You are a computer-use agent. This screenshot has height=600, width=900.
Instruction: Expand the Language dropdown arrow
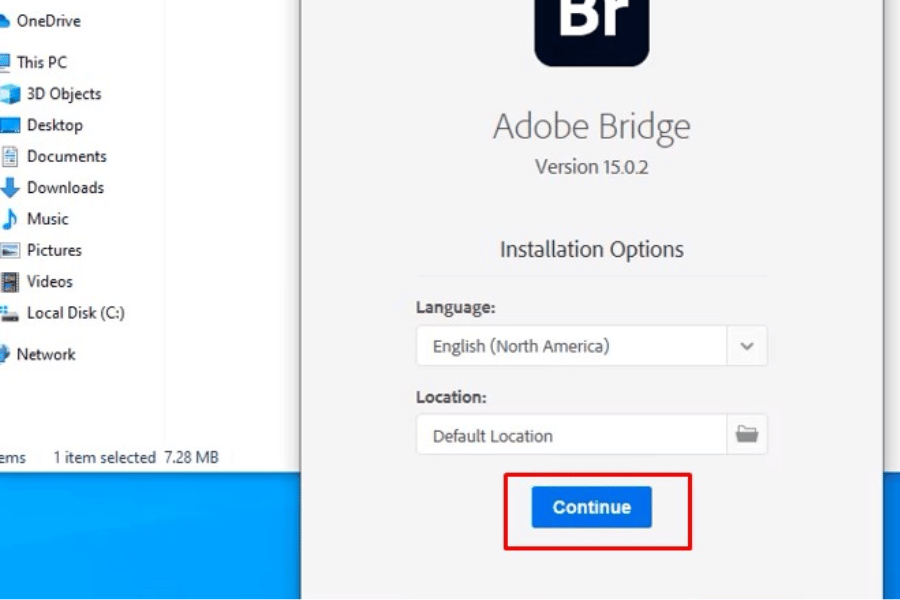747,347
